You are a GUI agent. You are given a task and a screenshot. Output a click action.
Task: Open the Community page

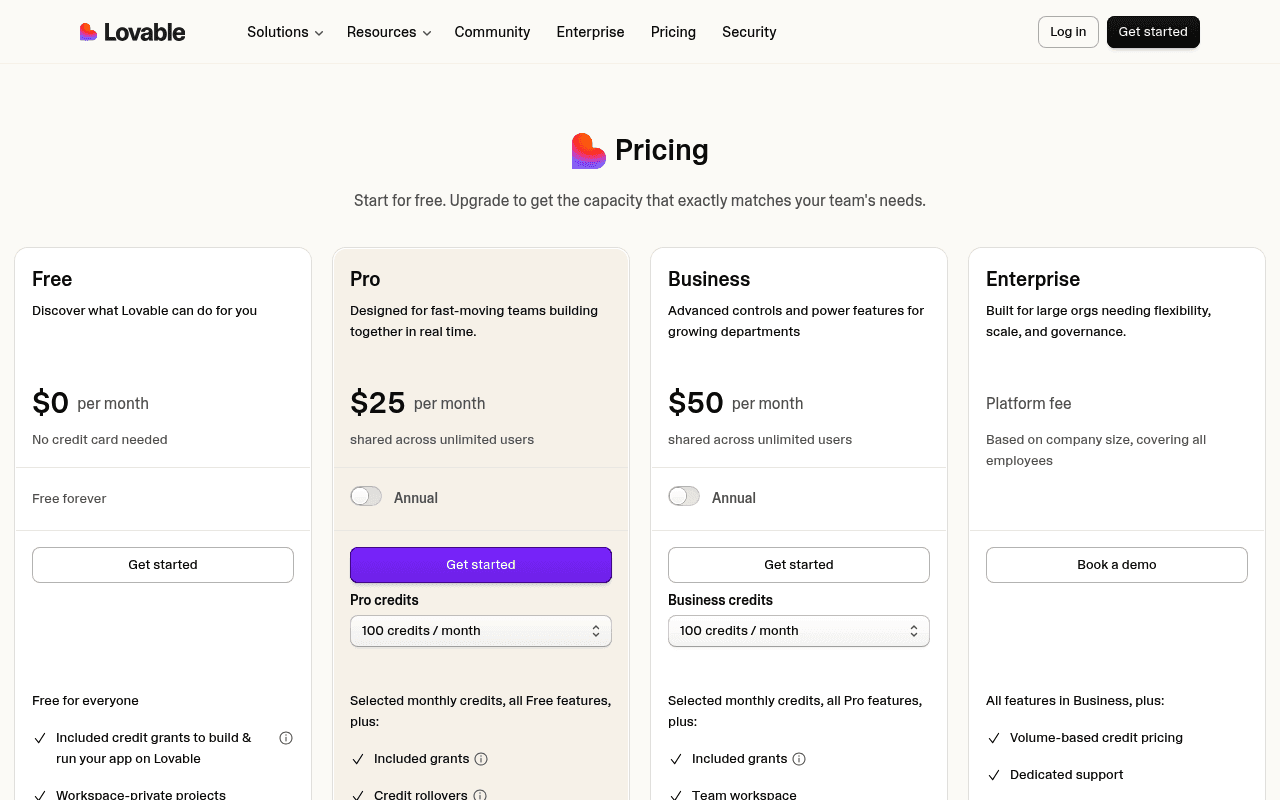pyautogui.click(x=492, y=32)
